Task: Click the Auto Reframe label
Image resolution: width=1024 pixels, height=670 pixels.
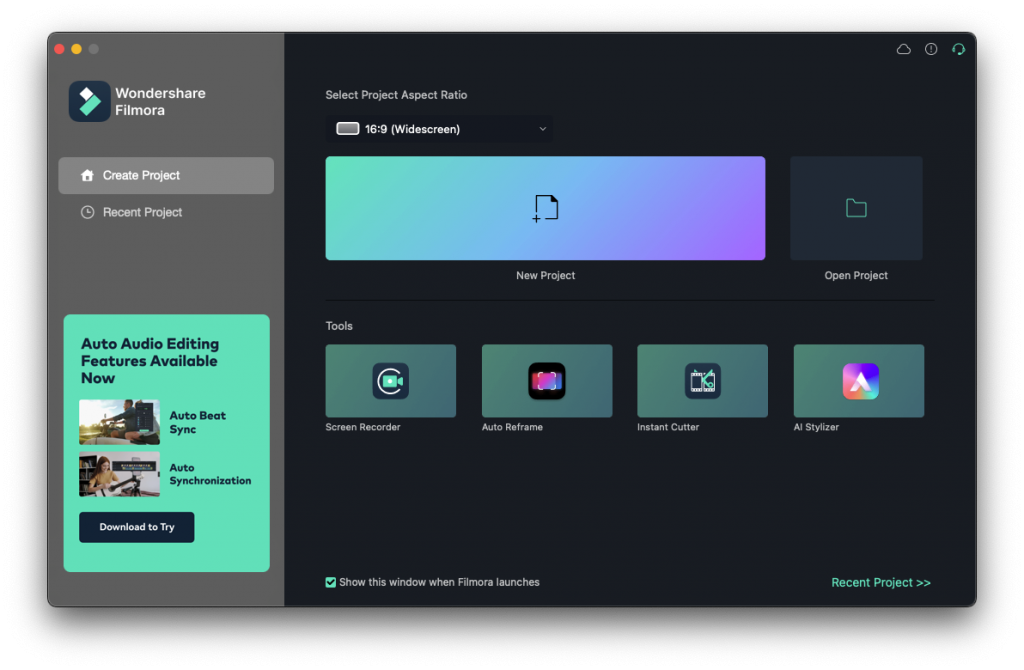Action: 512,427
